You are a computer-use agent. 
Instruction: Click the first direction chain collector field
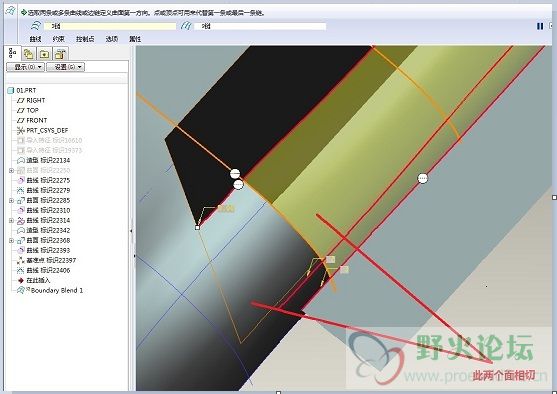coord(110,26)
